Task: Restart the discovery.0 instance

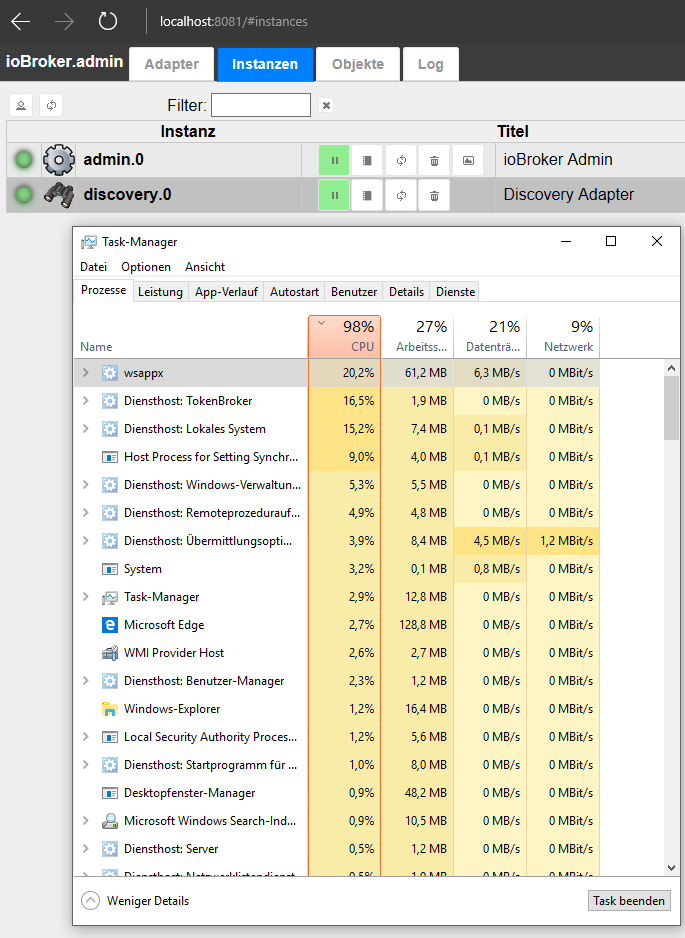Action: [x=401, y=195]
